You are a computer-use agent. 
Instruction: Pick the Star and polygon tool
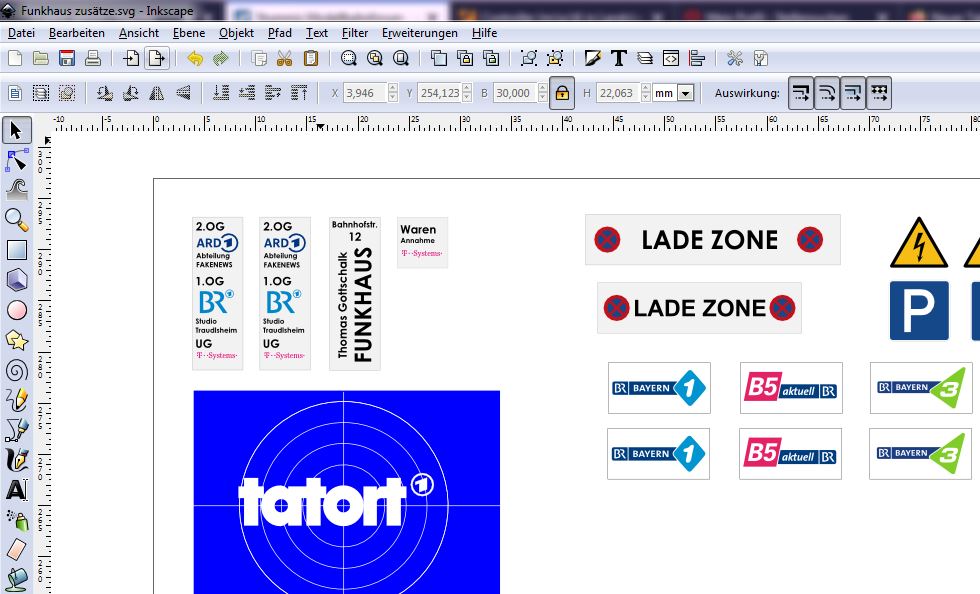coord(16,340)
